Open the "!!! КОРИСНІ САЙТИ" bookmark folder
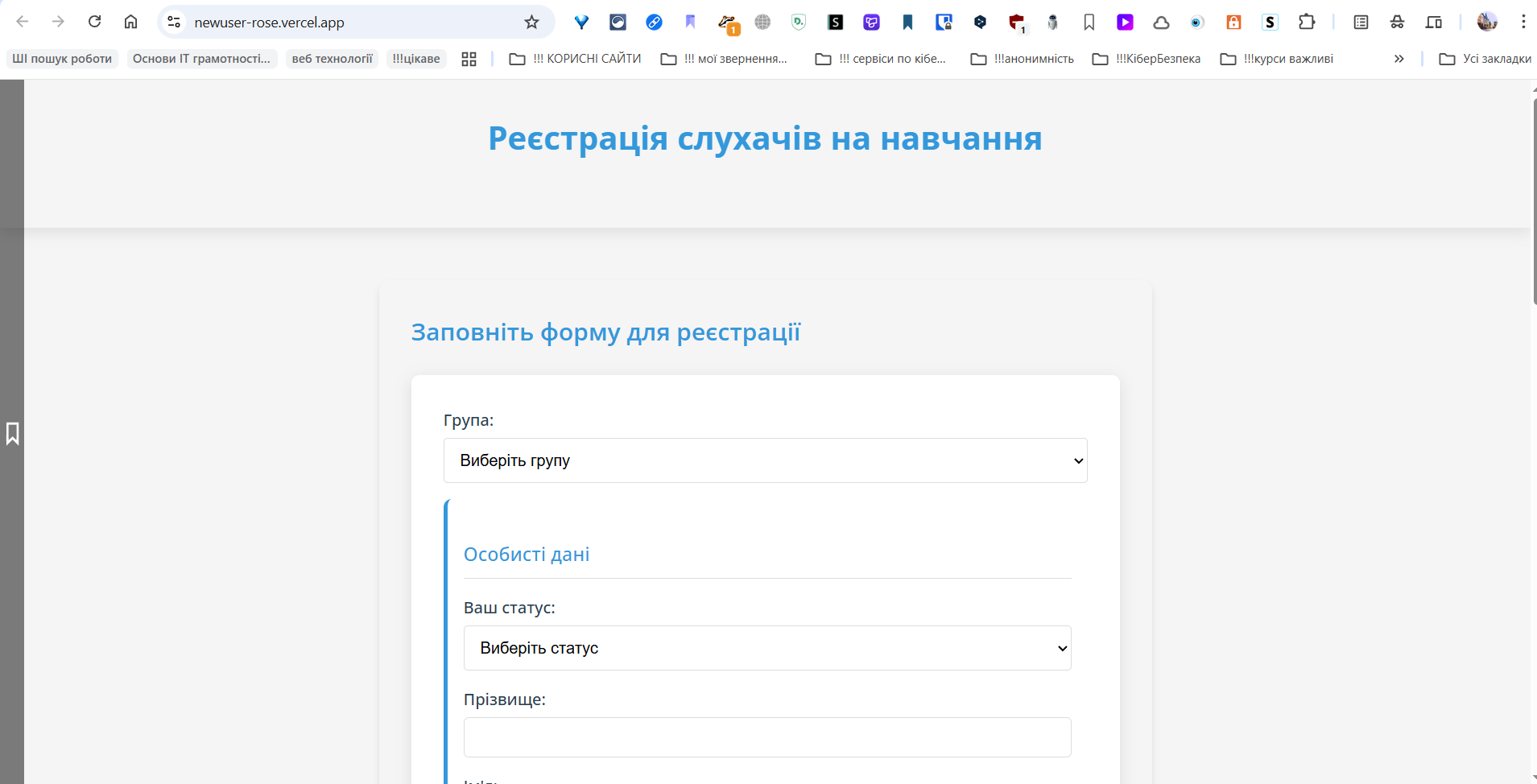Screen dimensions: 1537x784 click(576, 59)
